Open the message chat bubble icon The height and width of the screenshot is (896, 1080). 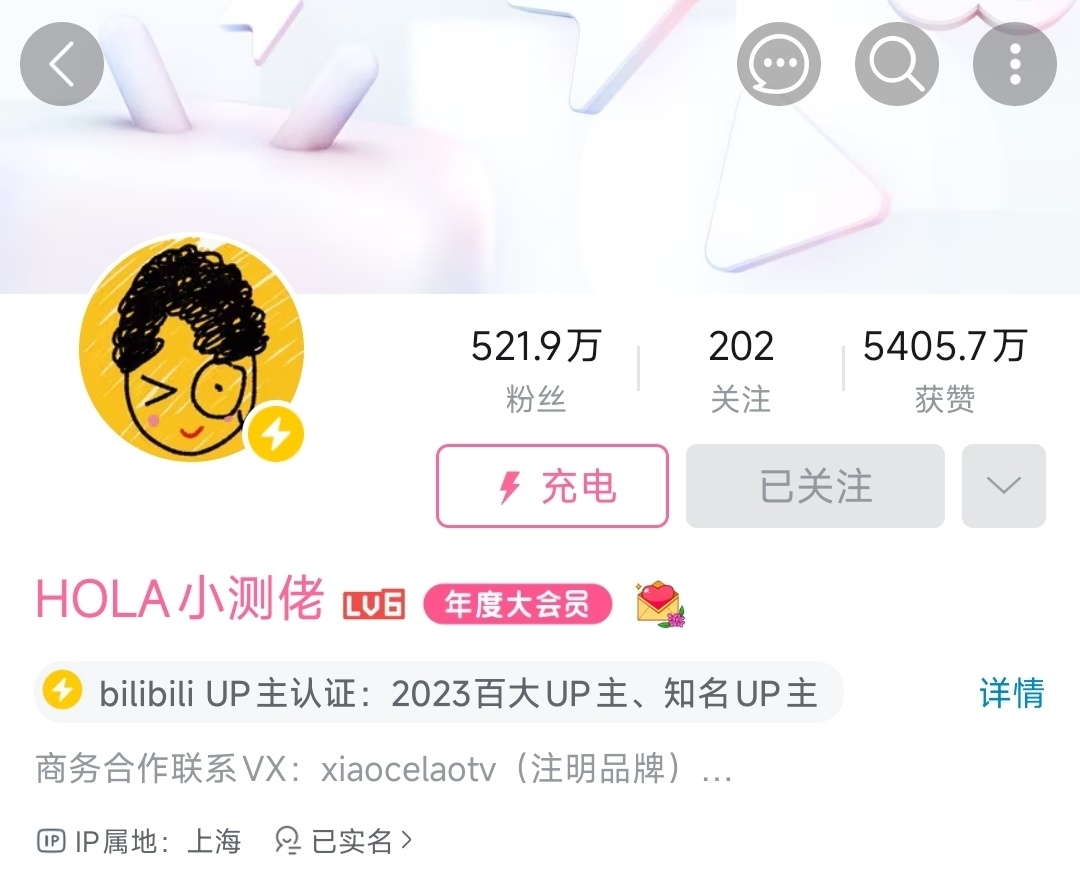(778, 64)
